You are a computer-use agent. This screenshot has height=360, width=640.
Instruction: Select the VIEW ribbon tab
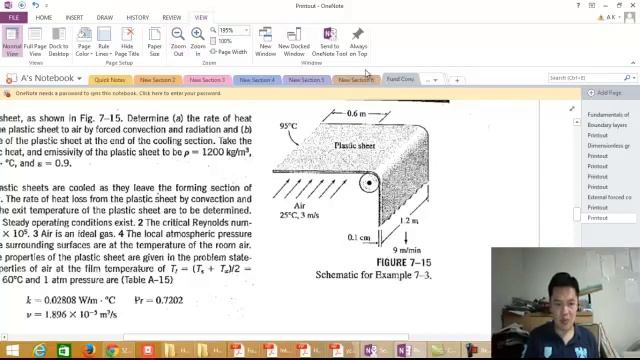(201, 18)
